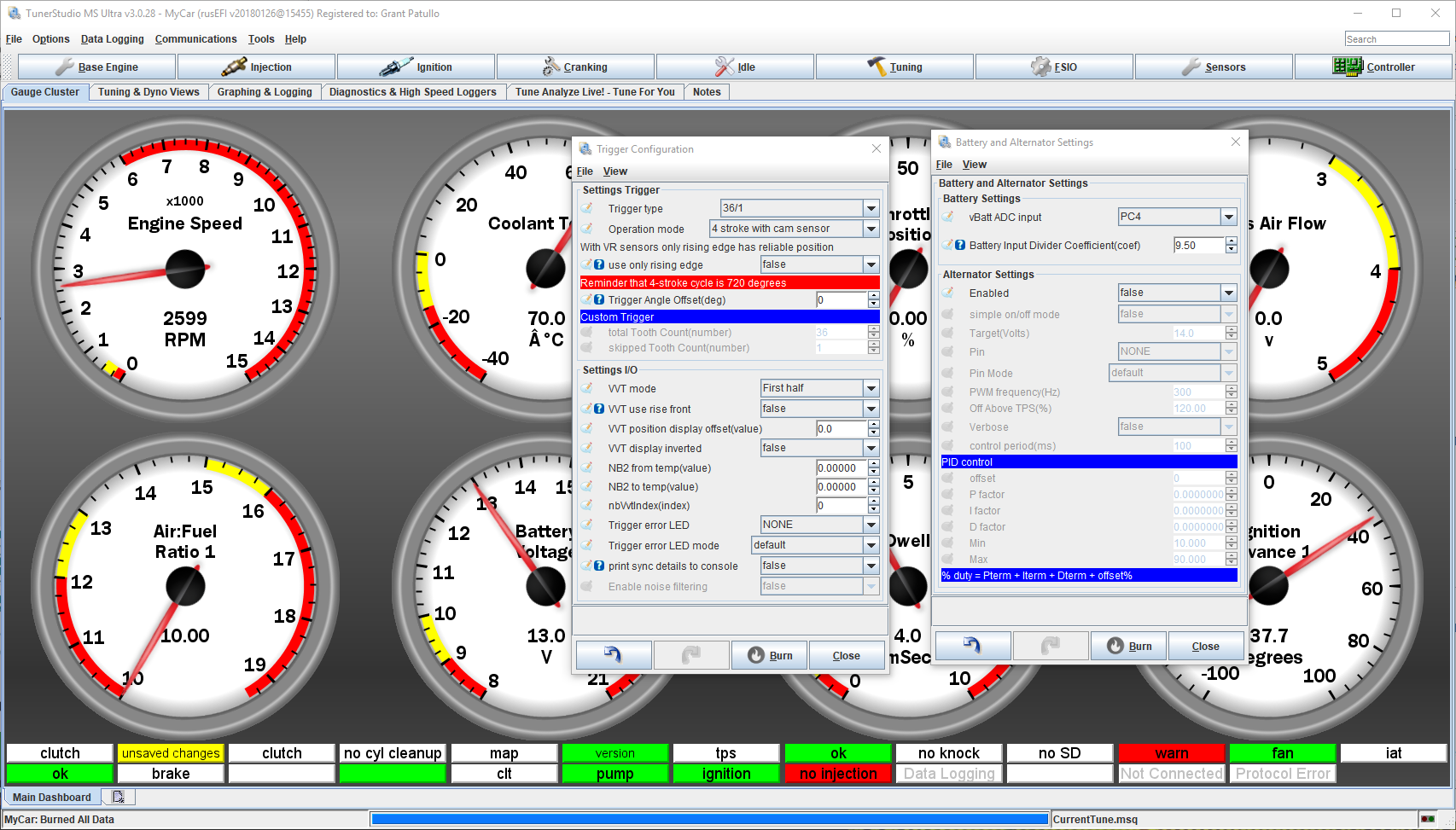Click new dashboard icon beside Main Dashboard tab
Image resolution: width=1456 pixels, height=830 pixels.
(x=118, y=797)
